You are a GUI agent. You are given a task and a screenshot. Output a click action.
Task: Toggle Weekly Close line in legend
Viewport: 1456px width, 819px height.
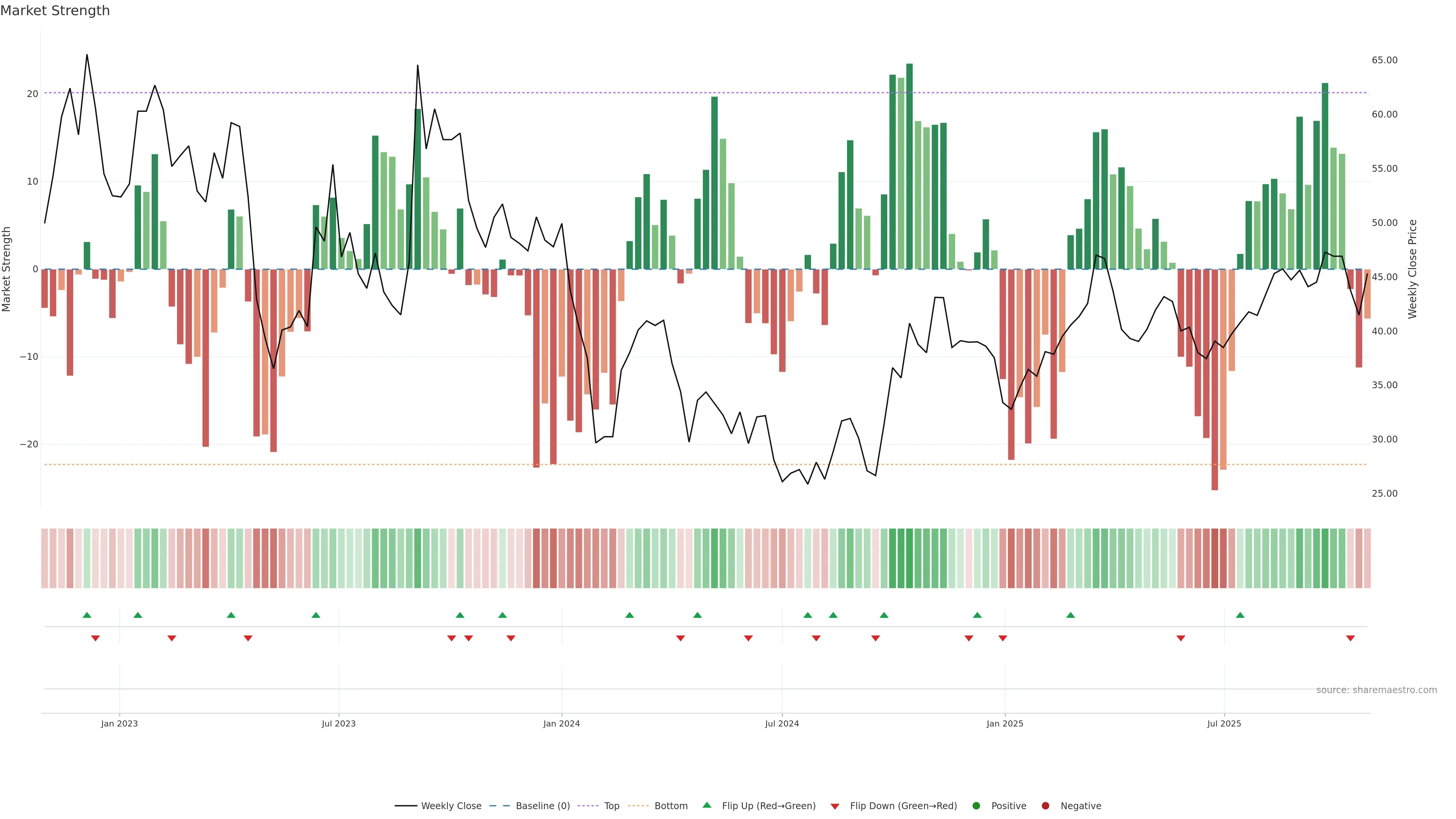450,805
